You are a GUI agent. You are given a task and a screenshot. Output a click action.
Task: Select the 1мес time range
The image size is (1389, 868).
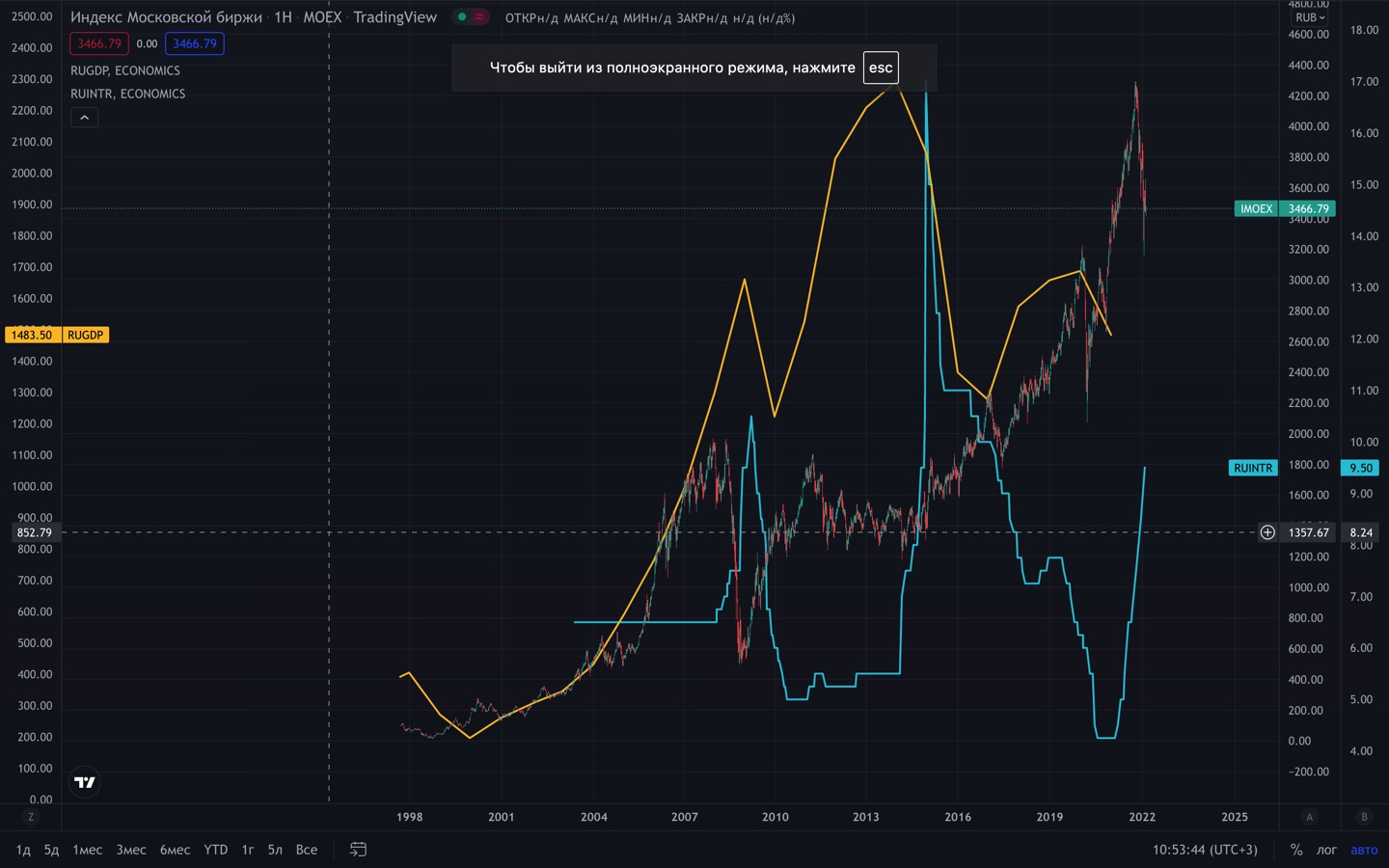88,850
